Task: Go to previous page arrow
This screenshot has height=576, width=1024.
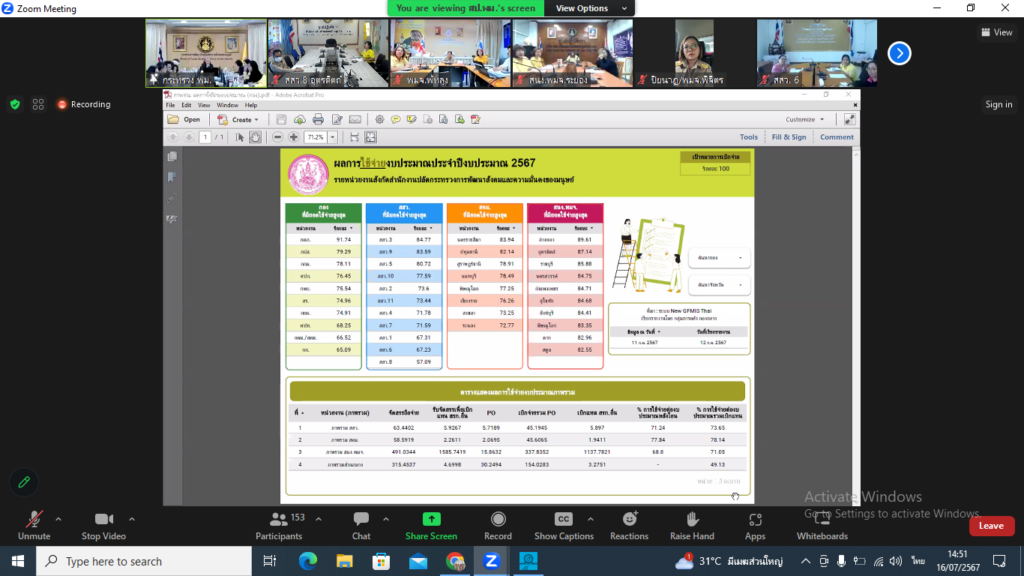Action: (x=173, y=137)
